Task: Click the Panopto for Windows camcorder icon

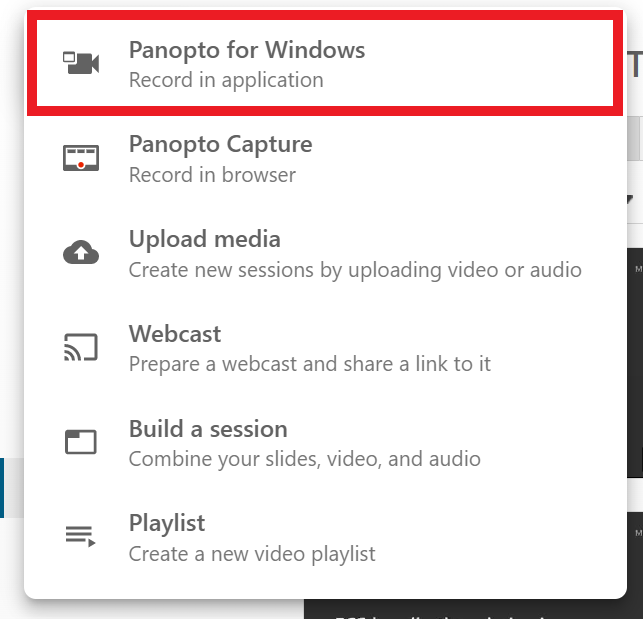Action: coord(81,63)
